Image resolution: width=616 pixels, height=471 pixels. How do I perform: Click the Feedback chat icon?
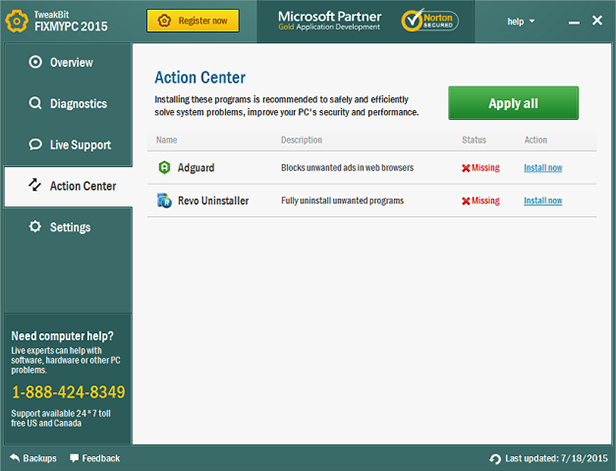tap(74, 458)
